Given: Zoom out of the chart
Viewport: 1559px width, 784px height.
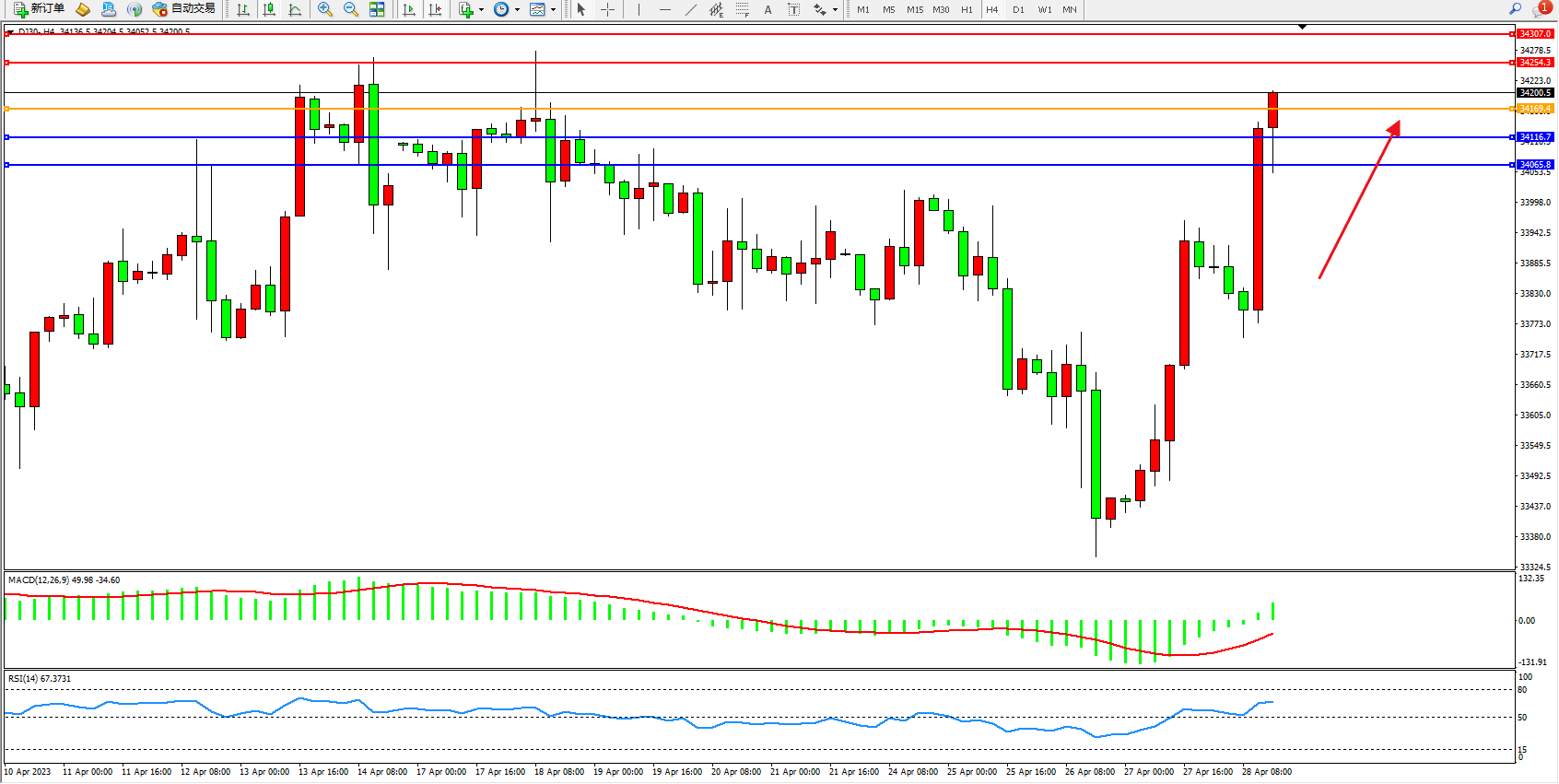Looking at the screenshot, I should tap(351, 9).
